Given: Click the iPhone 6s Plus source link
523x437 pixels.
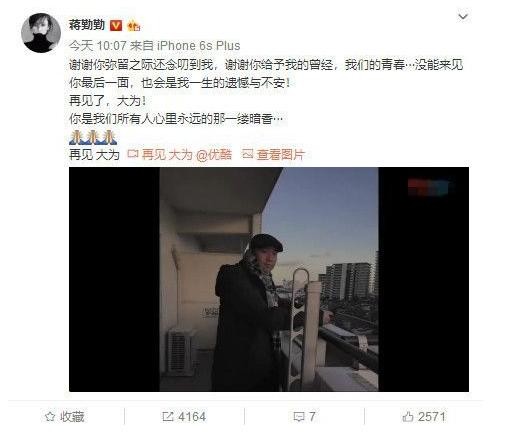Looking at the screenshot, I should 198,46.
